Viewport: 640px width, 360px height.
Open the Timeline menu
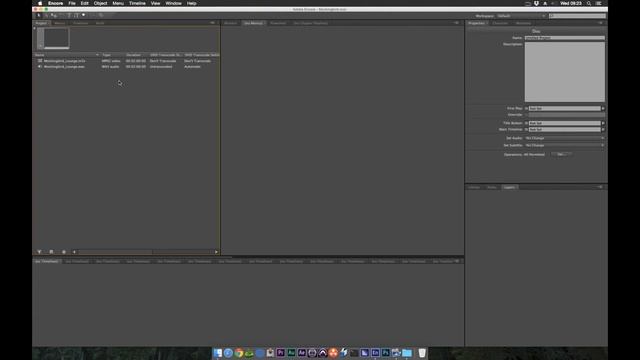(137, 3)
